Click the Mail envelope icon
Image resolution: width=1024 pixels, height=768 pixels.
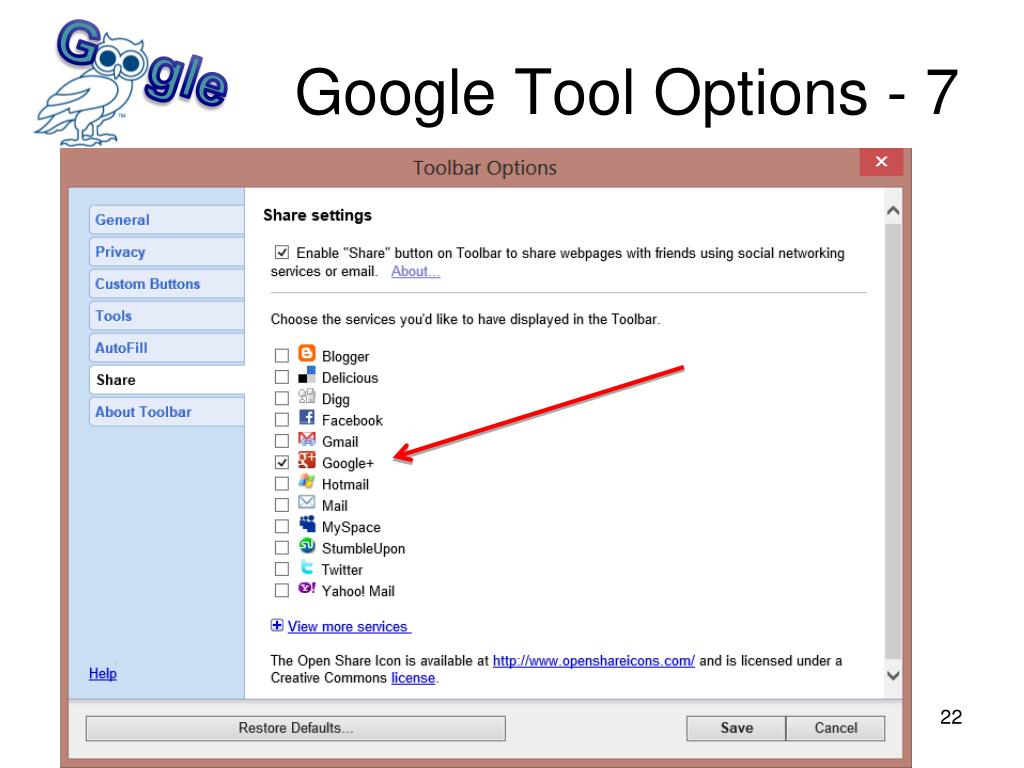pos(306,502)
